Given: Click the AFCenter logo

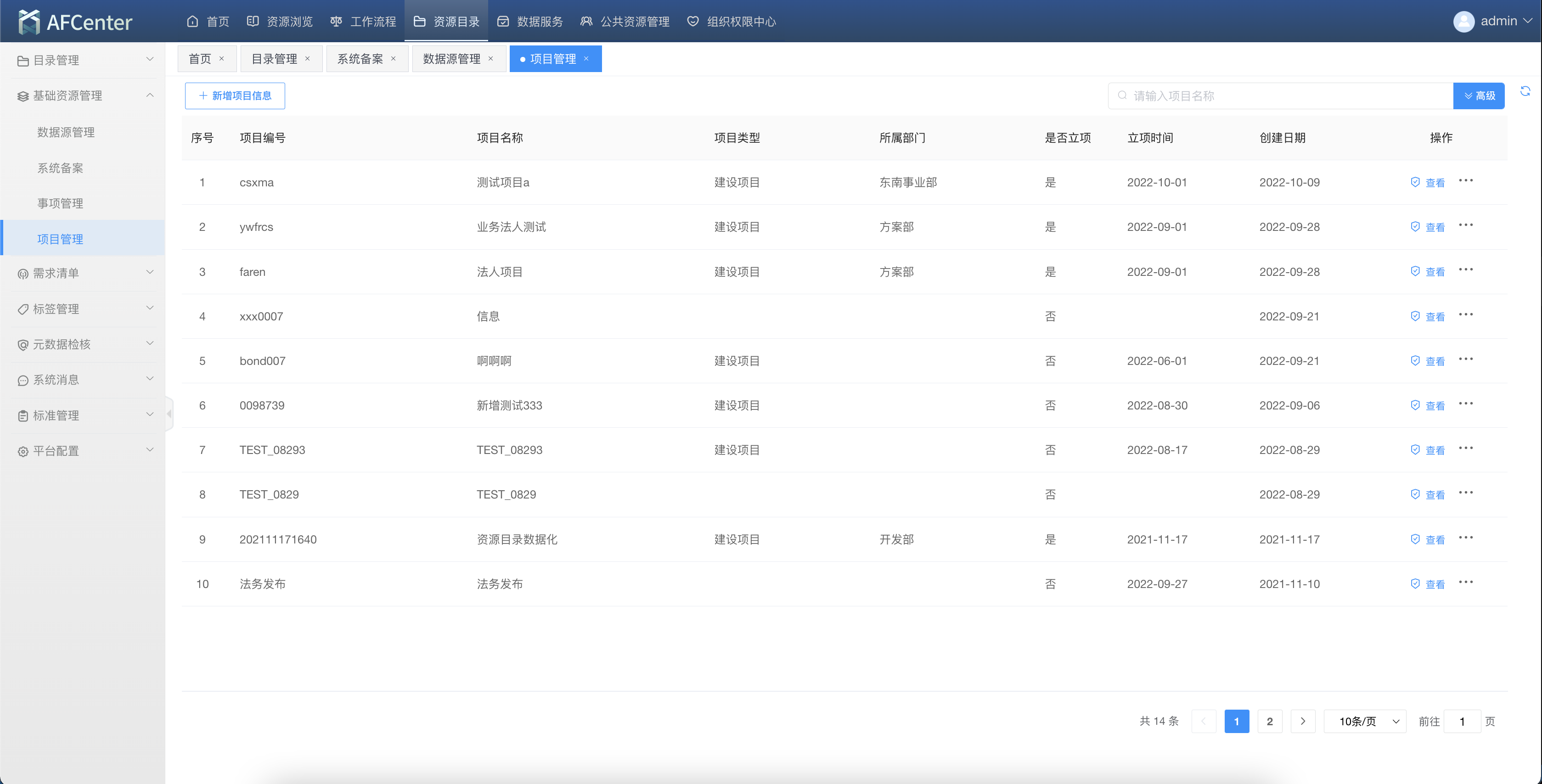Looking at the screenshot, I should pyautogui.click(x=75, y=22).
